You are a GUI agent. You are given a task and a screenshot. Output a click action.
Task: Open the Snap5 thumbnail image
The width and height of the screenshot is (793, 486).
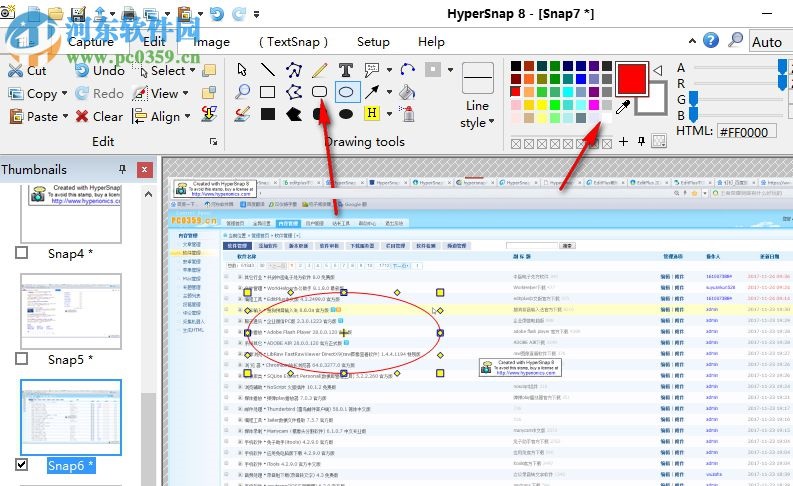(x=71, y=312)
